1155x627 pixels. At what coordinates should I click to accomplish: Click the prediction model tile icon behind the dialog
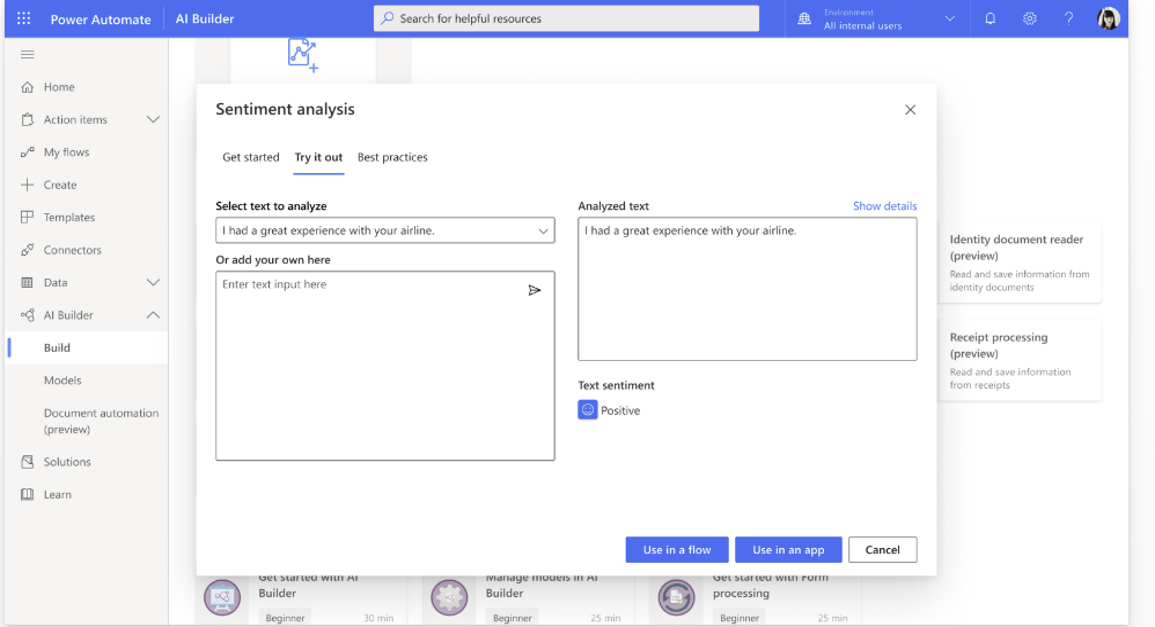point(303,56)
